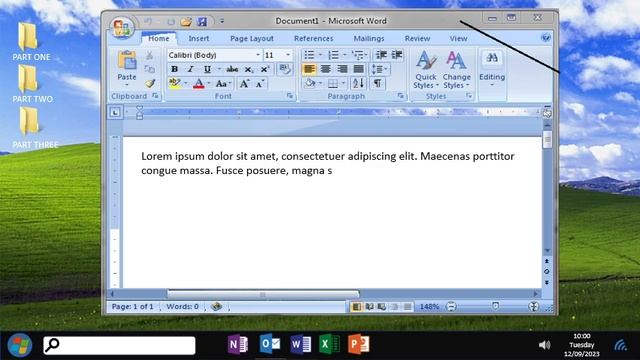Switch to the Page Layout tab

(x=252, y=38)
